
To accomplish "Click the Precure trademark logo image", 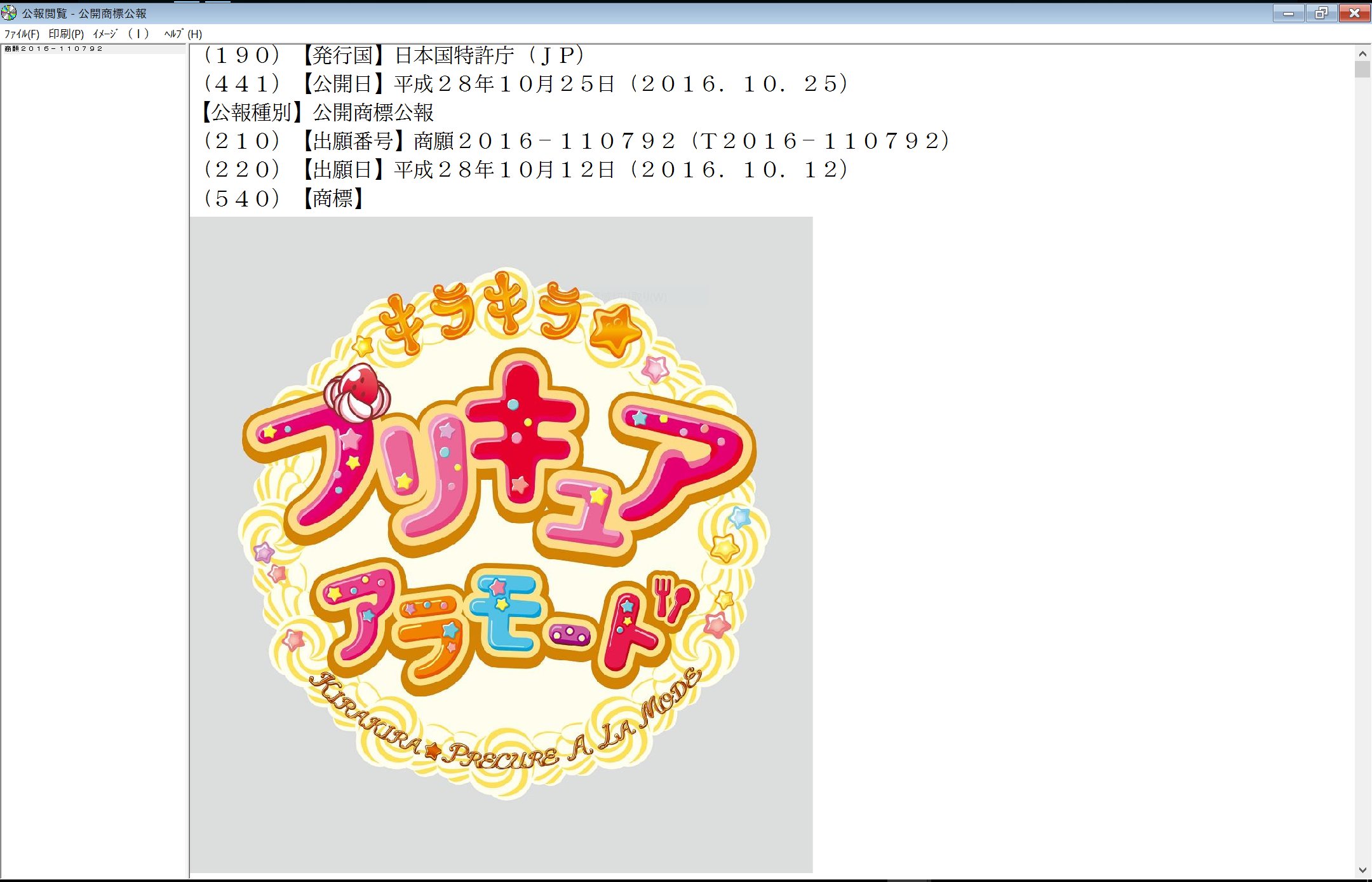I will coord(501,545).
